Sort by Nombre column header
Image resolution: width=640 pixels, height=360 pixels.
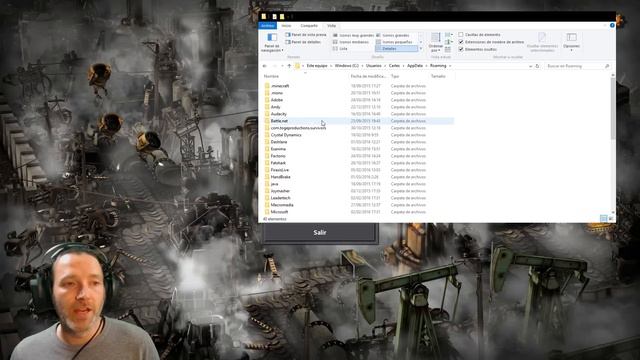click(x=271, y=76)
